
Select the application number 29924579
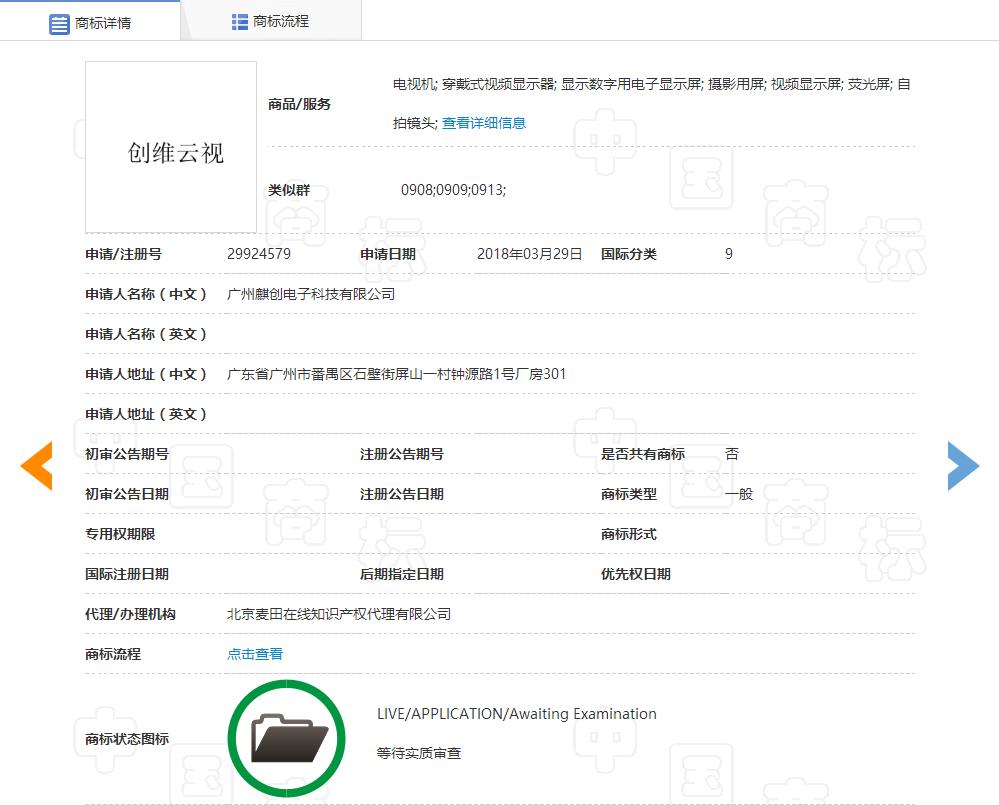259,254
